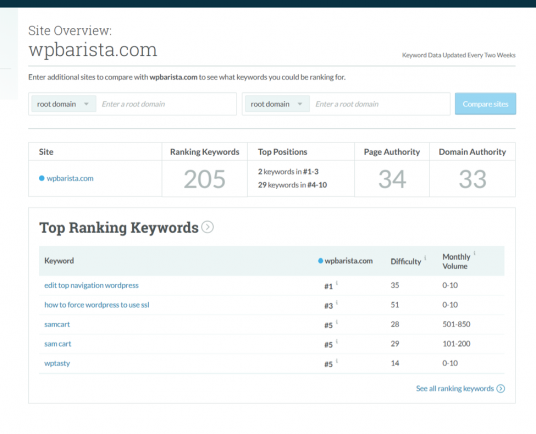Viewport: 536px width, 434px height.
Task: Click 'Keyword Data Updated Every Two Weeks' note
Action: 458,55
